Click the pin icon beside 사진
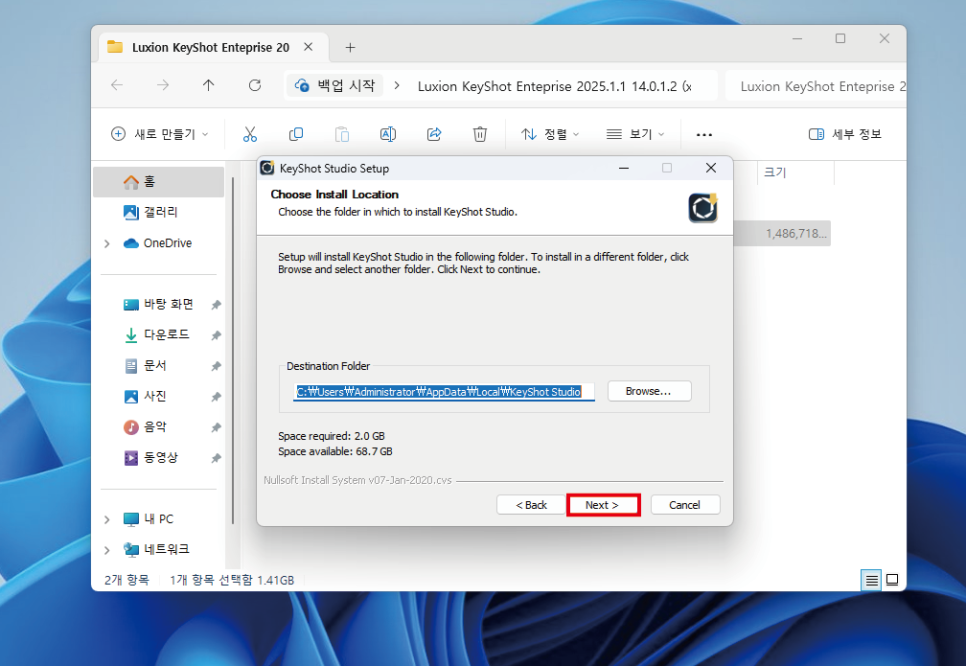The height and width of the screenshot is (666, 966). click(x=216, y=397)
